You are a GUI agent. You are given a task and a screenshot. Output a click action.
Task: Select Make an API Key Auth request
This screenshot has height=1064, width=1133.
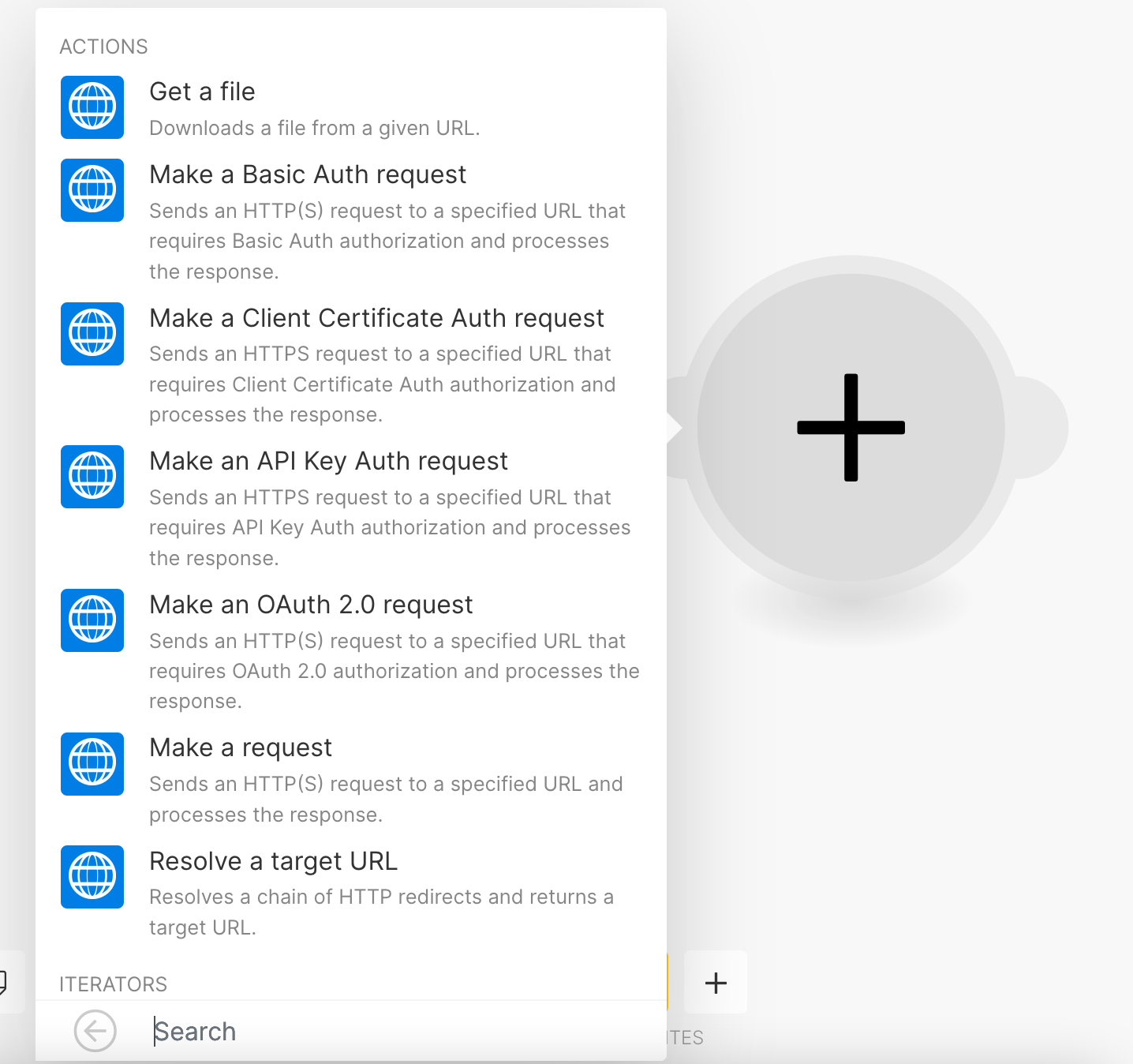(328, 461)
